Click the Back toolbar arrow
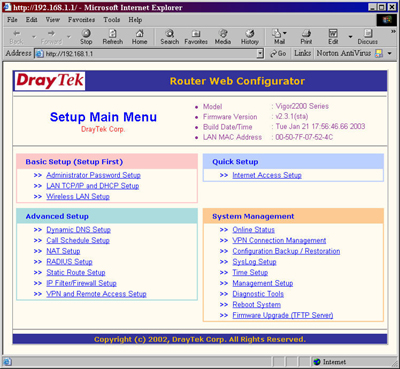 pyautogui.click(x=16, y=37)
